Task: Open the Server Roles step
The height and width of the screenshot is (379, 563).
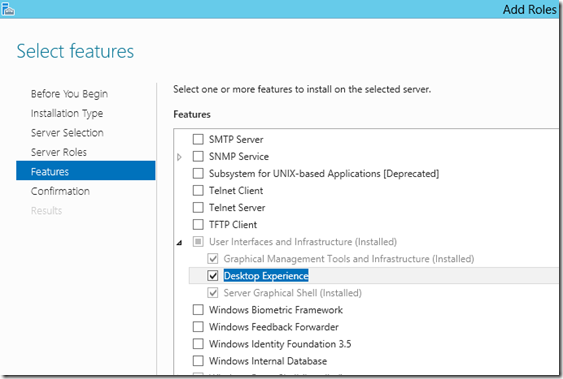Action: [59, 152]
